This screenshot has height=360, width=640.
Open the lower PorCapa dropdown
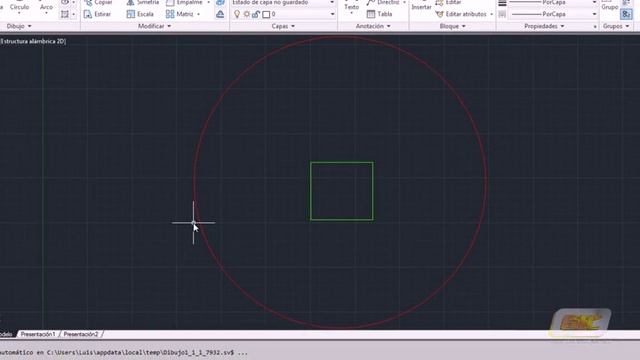pyautogui.click(x=594, y=14)
